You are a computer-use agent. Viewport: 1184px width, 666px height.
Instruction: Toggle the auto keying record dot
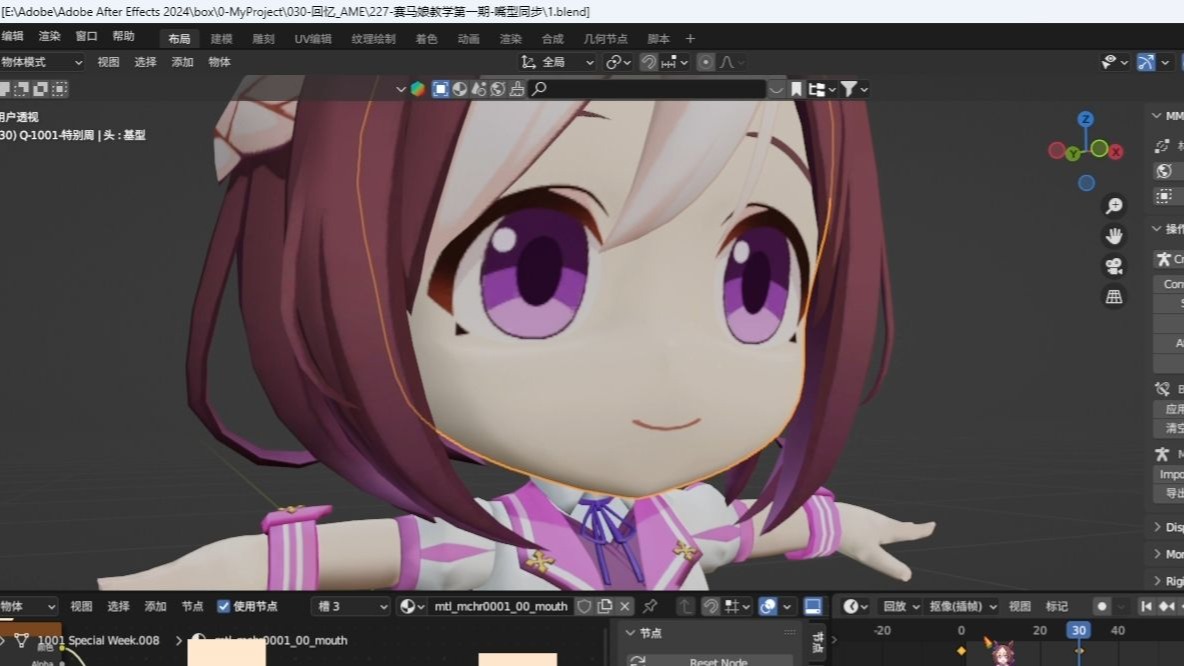pyautogui.click(x=1102, y=606)
